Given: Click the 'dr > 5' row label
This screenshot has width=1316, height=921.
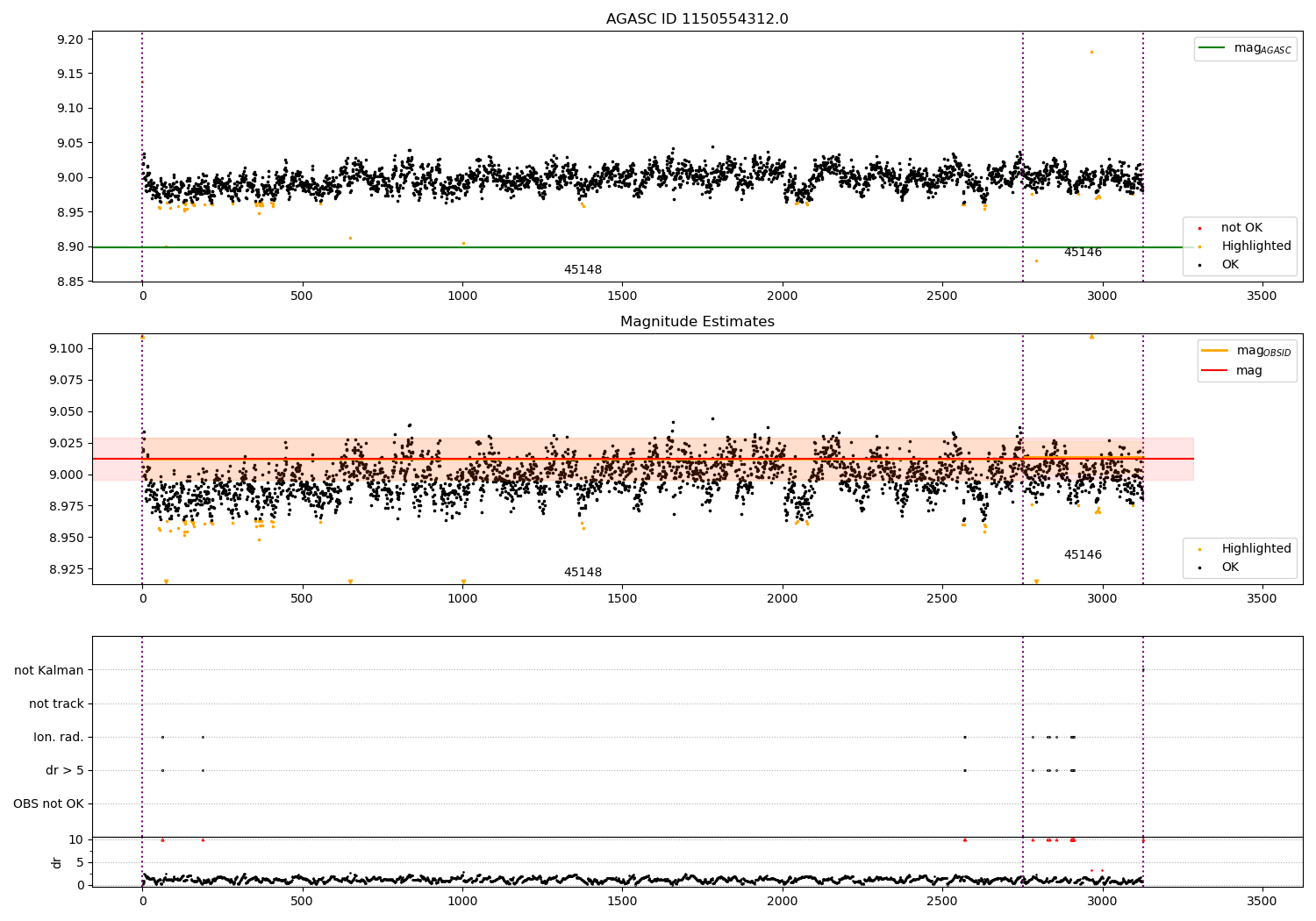Looking at the screenshot, I should coord(65,770).
